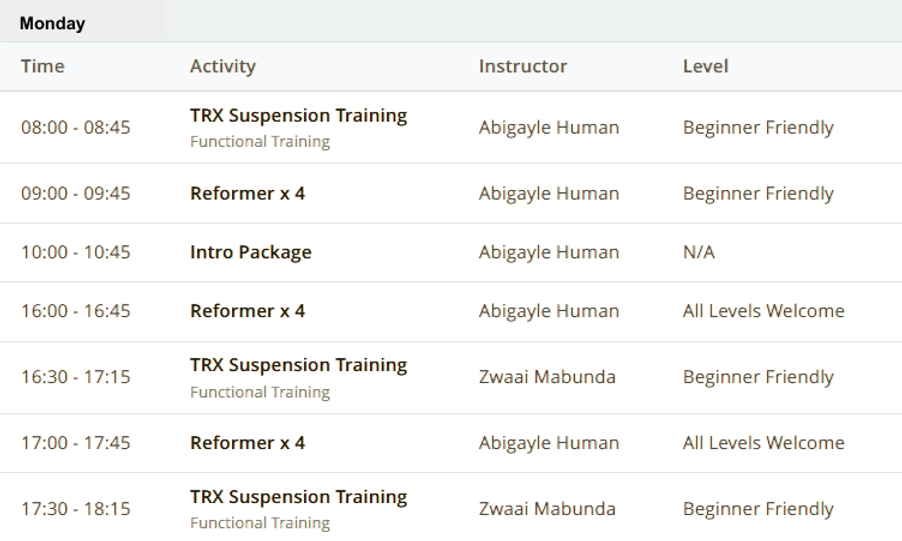Click All Levels Welcome in the 16:00 row

[x=763, y=311]
